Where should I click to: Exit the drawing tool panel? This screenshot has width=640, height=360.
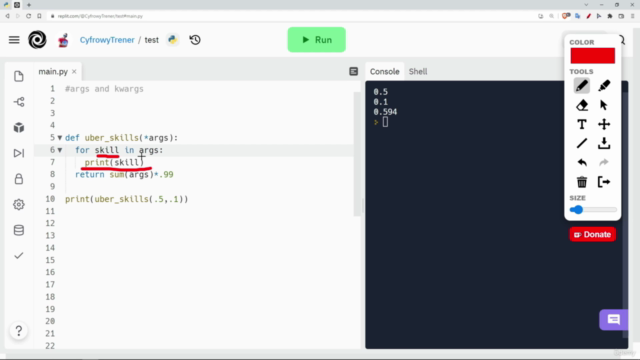pos(604,182)
